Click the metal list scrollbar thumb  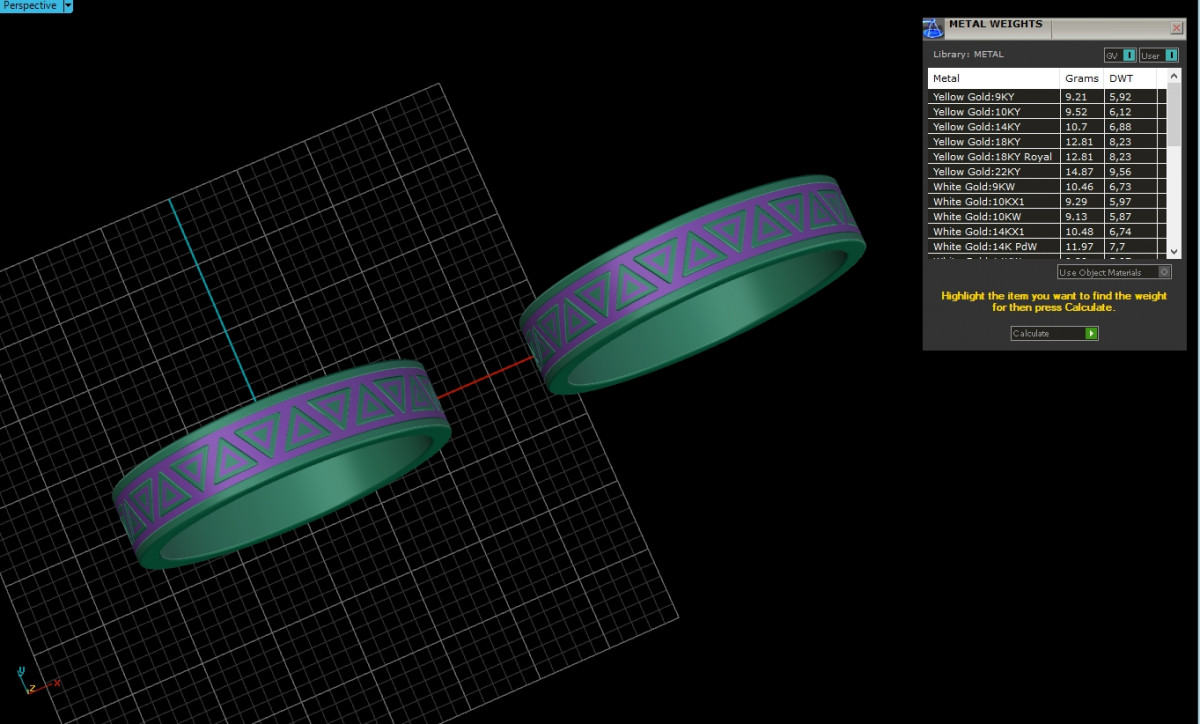pos(1175,113)
